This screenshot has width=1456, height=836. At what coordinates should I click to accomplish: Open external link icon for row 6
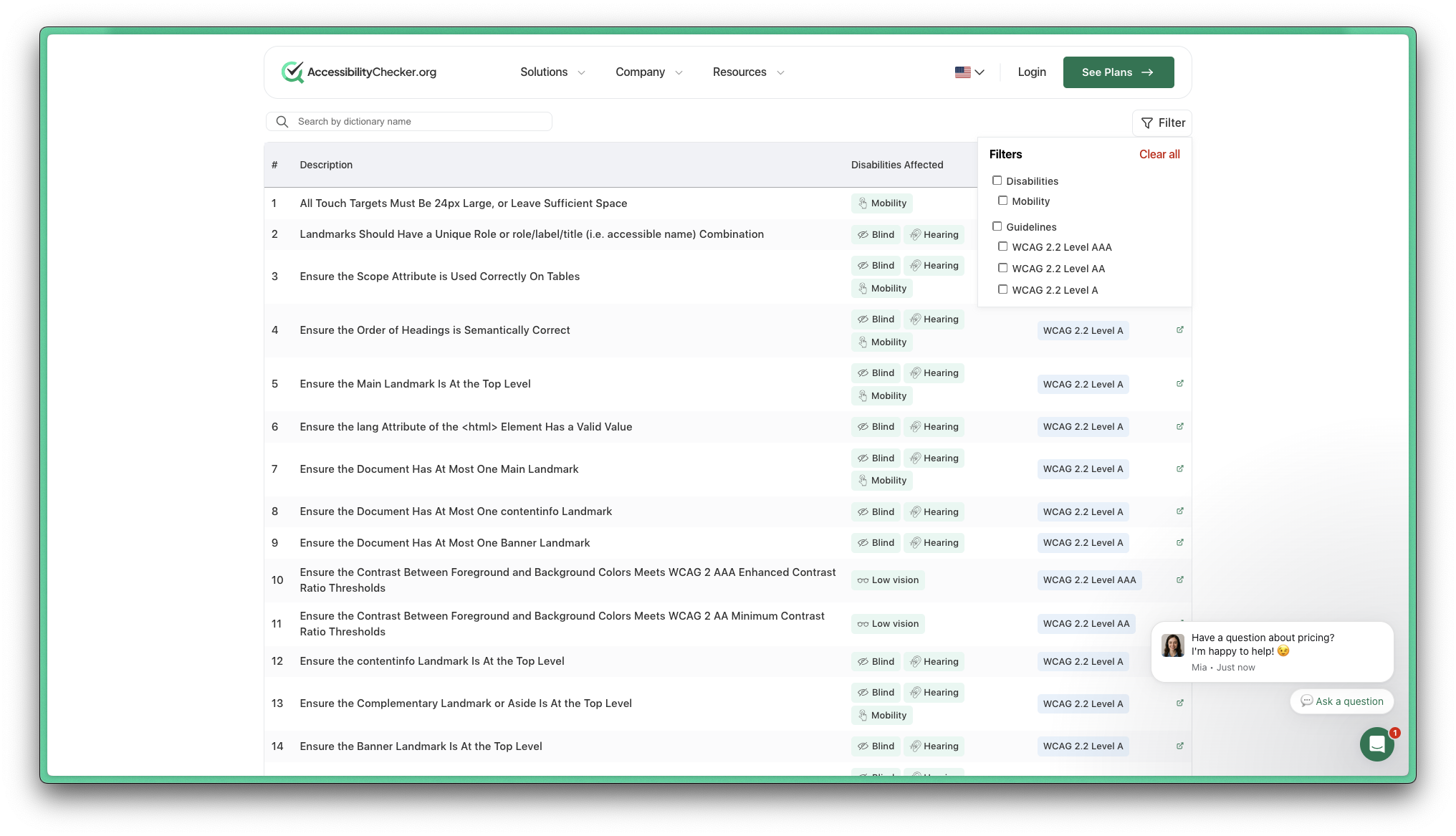pos(1179,427)
